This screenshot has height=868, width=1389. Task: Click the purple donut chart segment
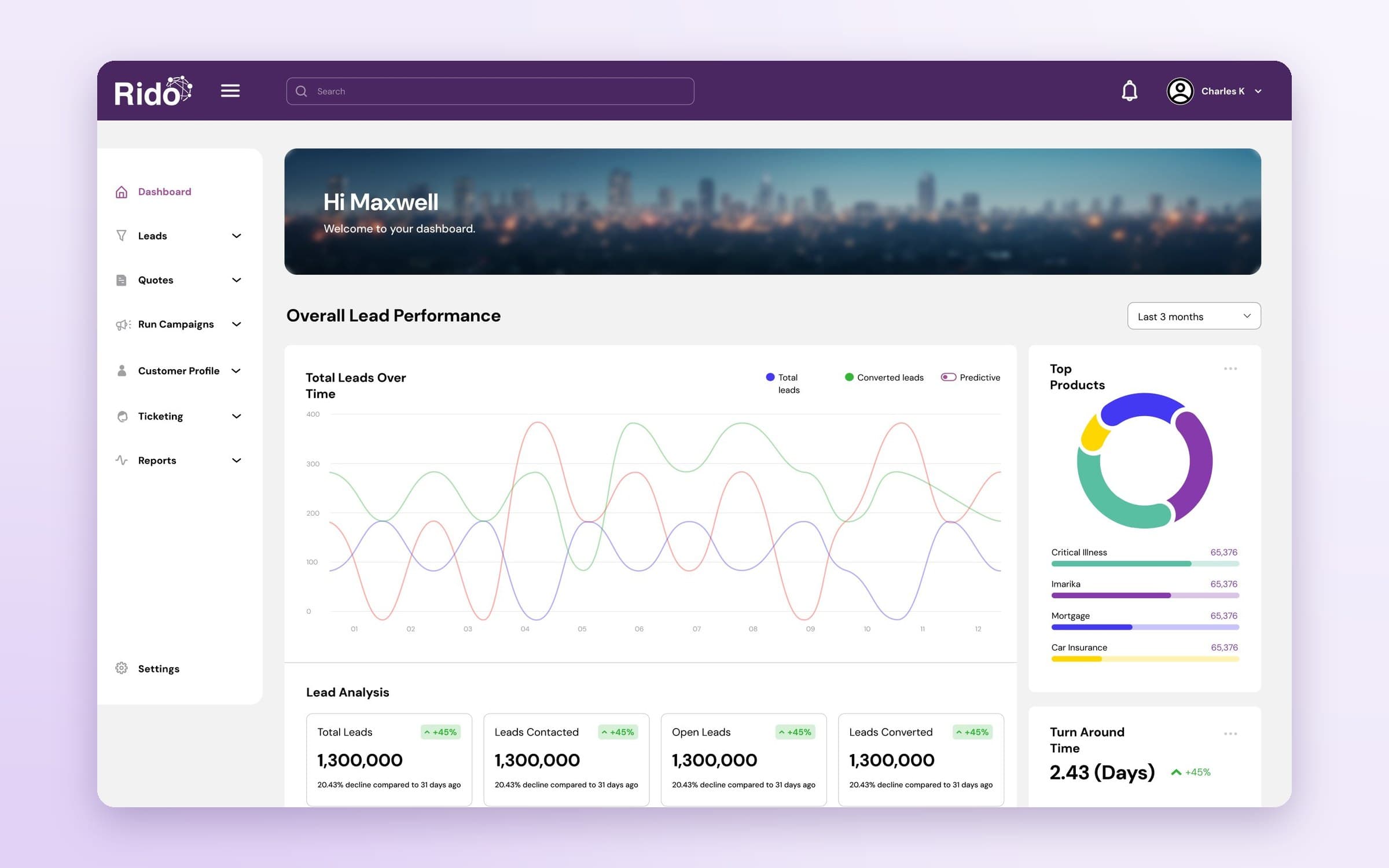coord(1200,463)
